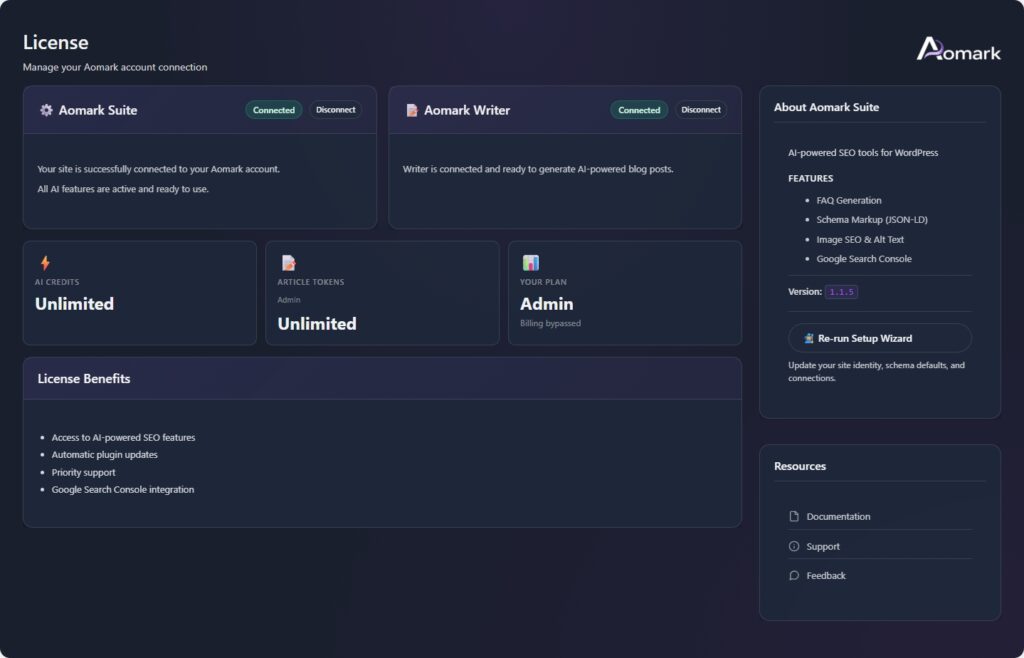Click the Your Plan chart icon
The width and height of the screenshot is (1024, 658).
click(x=530, y=262)
